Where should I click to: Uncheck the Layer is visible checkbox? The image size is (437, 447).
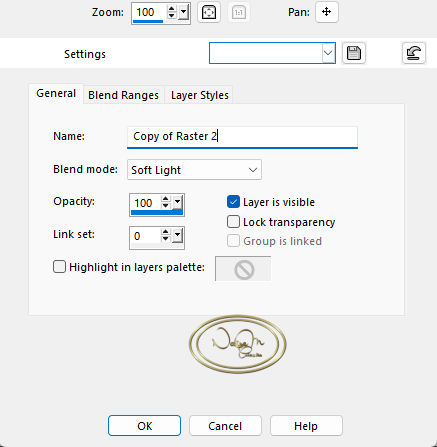(233, 202)
